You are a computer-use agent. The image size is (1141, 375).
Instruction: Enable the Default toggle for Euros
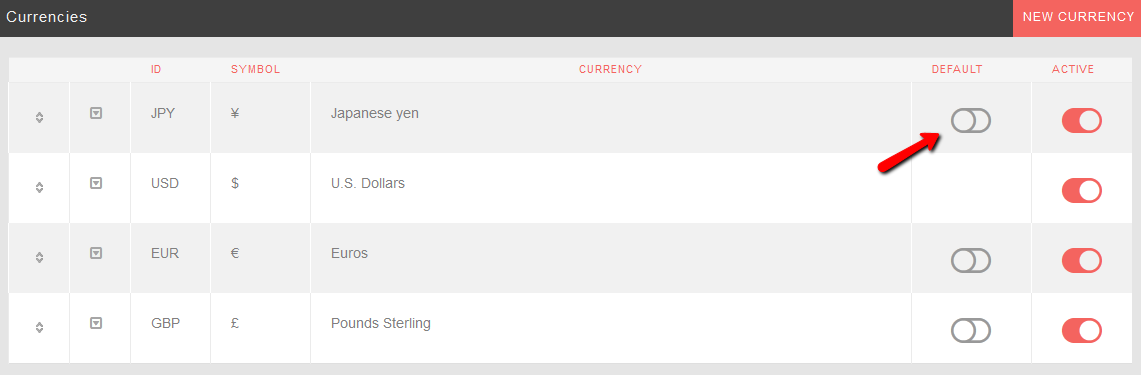click(971, 261)
